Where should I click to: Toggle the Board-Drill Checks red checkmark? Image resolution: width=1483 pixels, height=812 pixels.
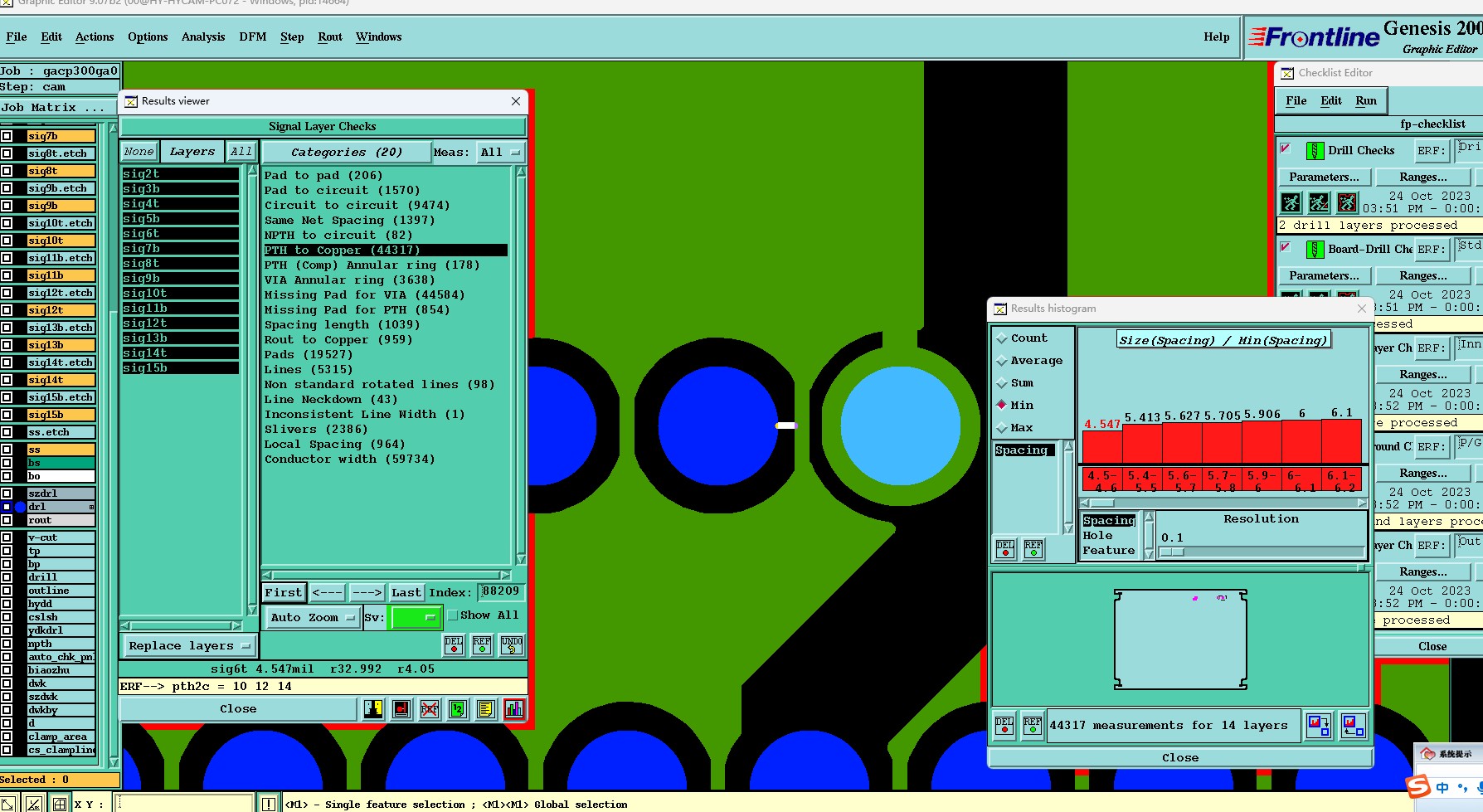[x=1286, y=248]
